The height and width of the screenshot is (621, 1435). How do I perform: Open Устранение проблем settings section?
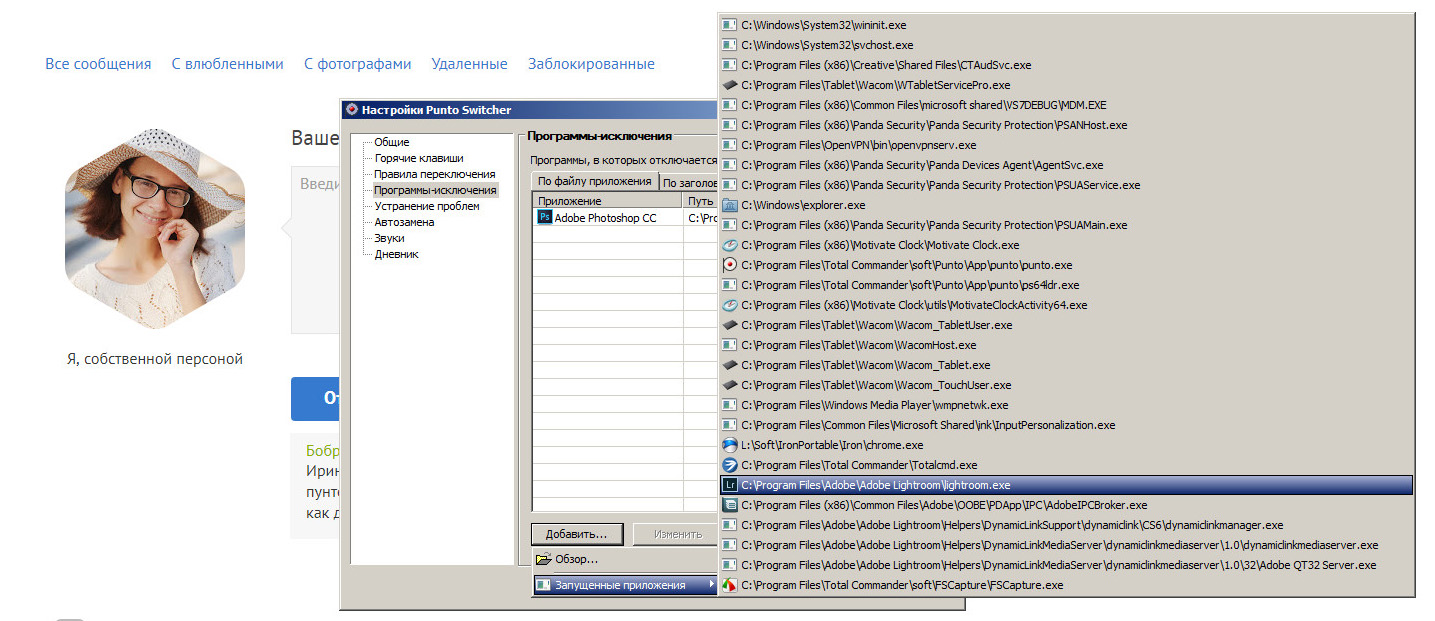pyautogui.click(x=427, y=206)
